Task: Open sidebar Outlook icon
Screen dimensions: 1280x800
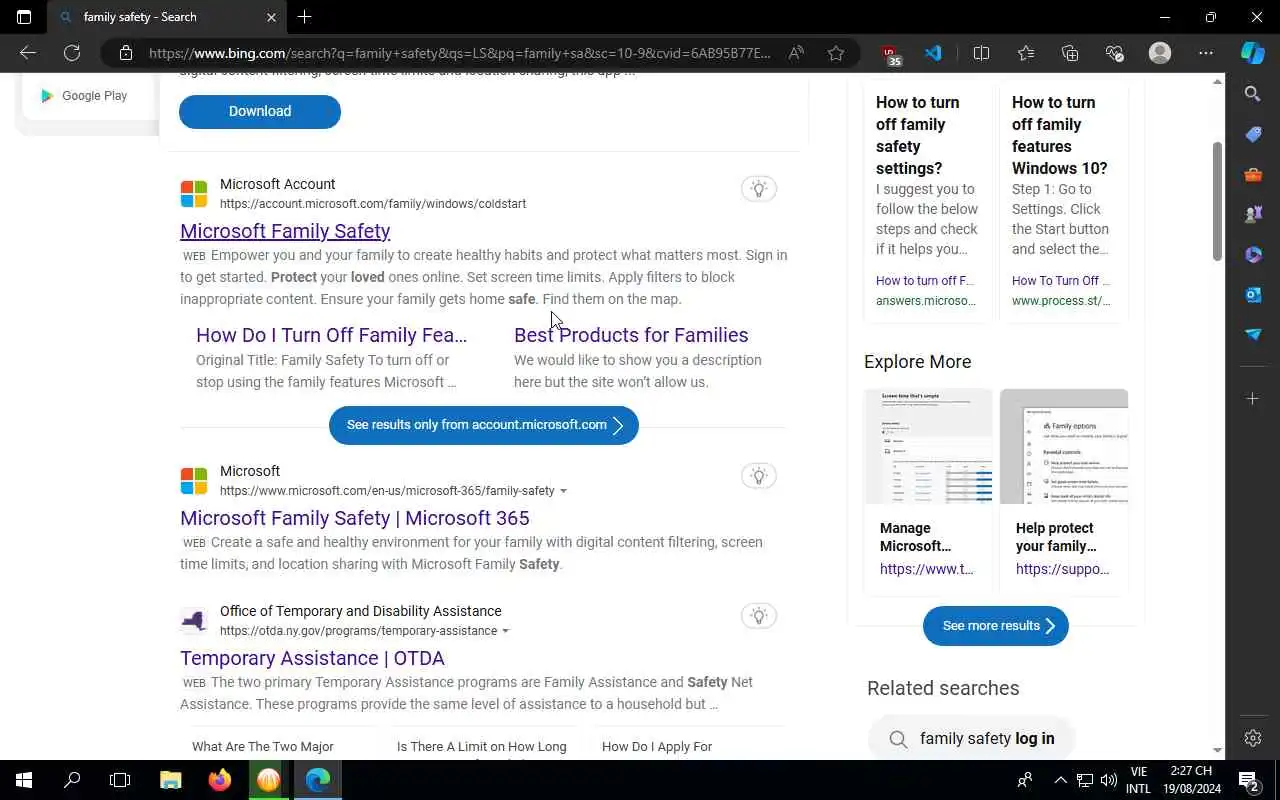Action: pyautogui.click(x=1253, y=295)
